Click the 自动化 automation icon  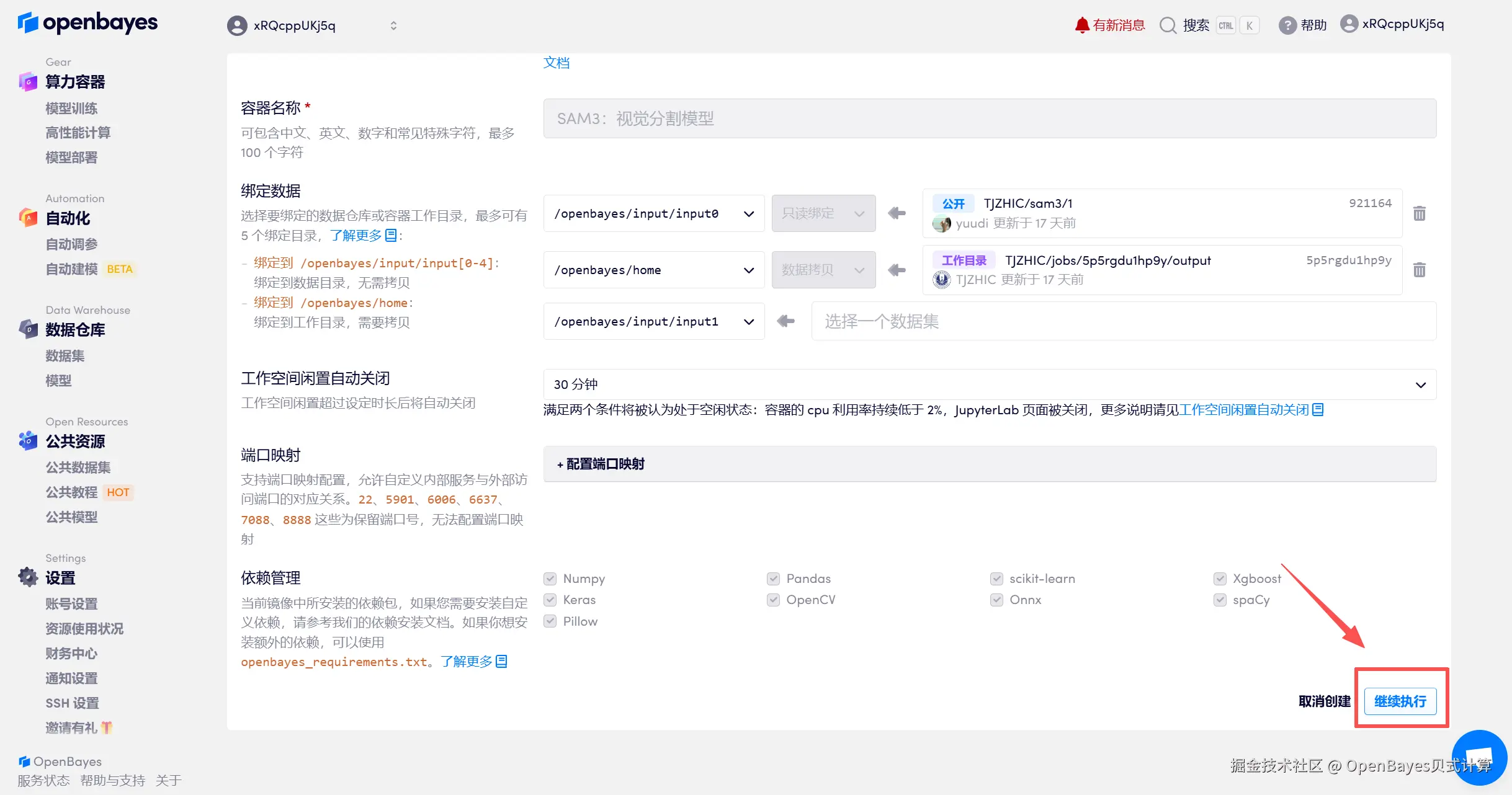point(27,218)
